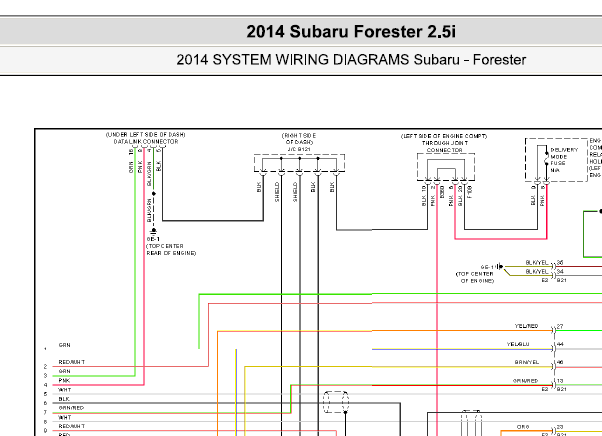Click the data link connector pin 4 terminal

coord(153,147)
